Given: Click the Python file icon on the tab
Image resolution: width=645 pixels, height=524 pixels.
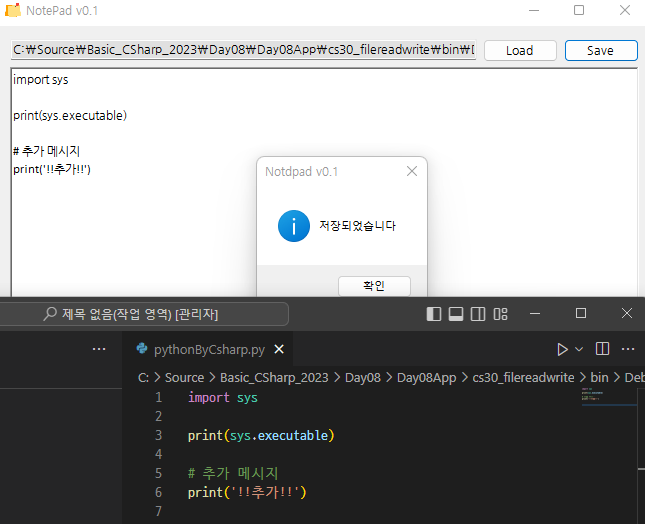Looking at the screenshot, I should [x=142, y=349].
